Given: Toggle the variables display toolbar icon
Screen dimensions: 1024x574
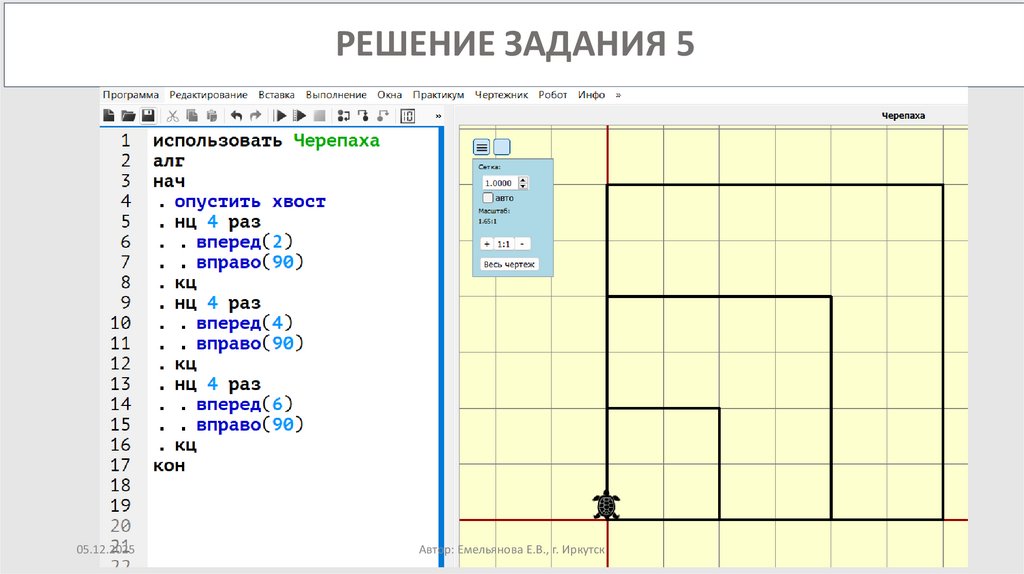Looking at the screenshot, I should (408, 116).
